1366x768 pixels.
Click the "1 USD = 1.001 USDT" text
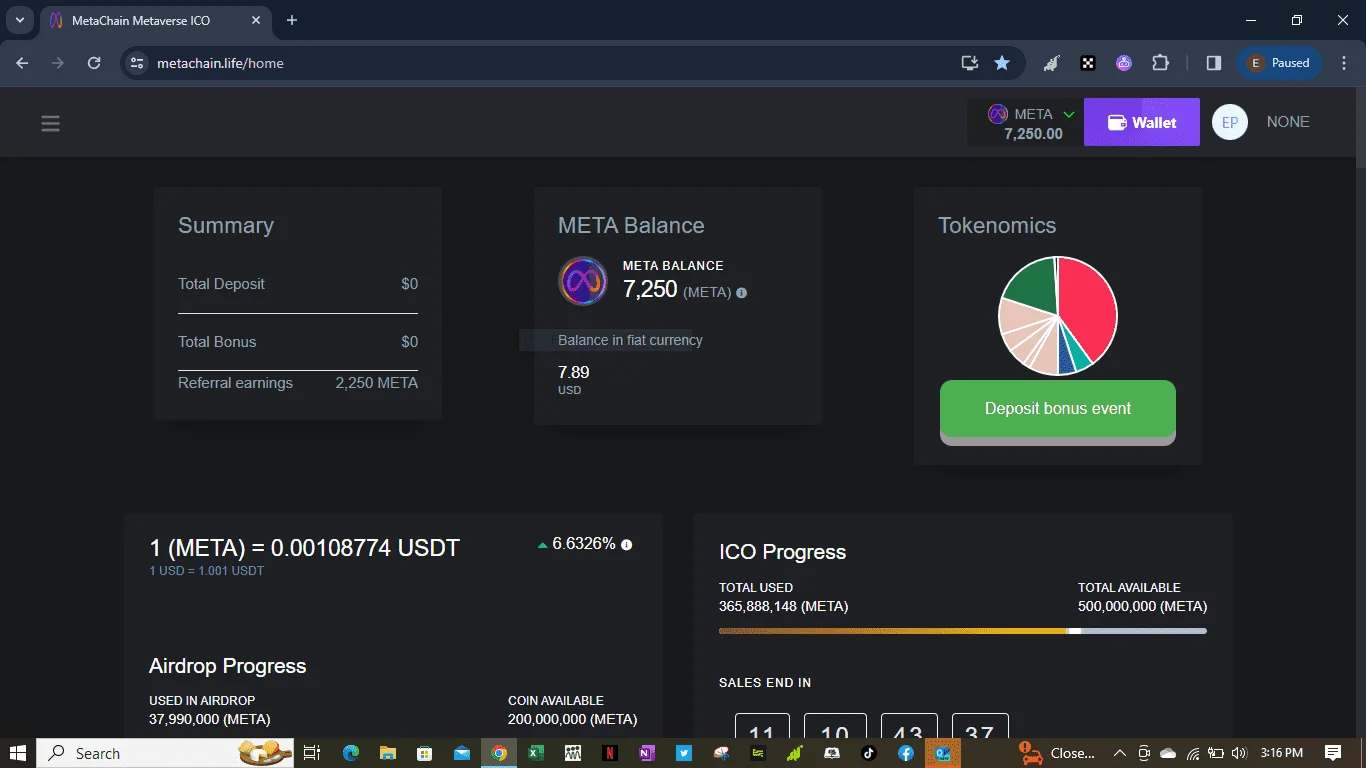click(x=207, y=571)
